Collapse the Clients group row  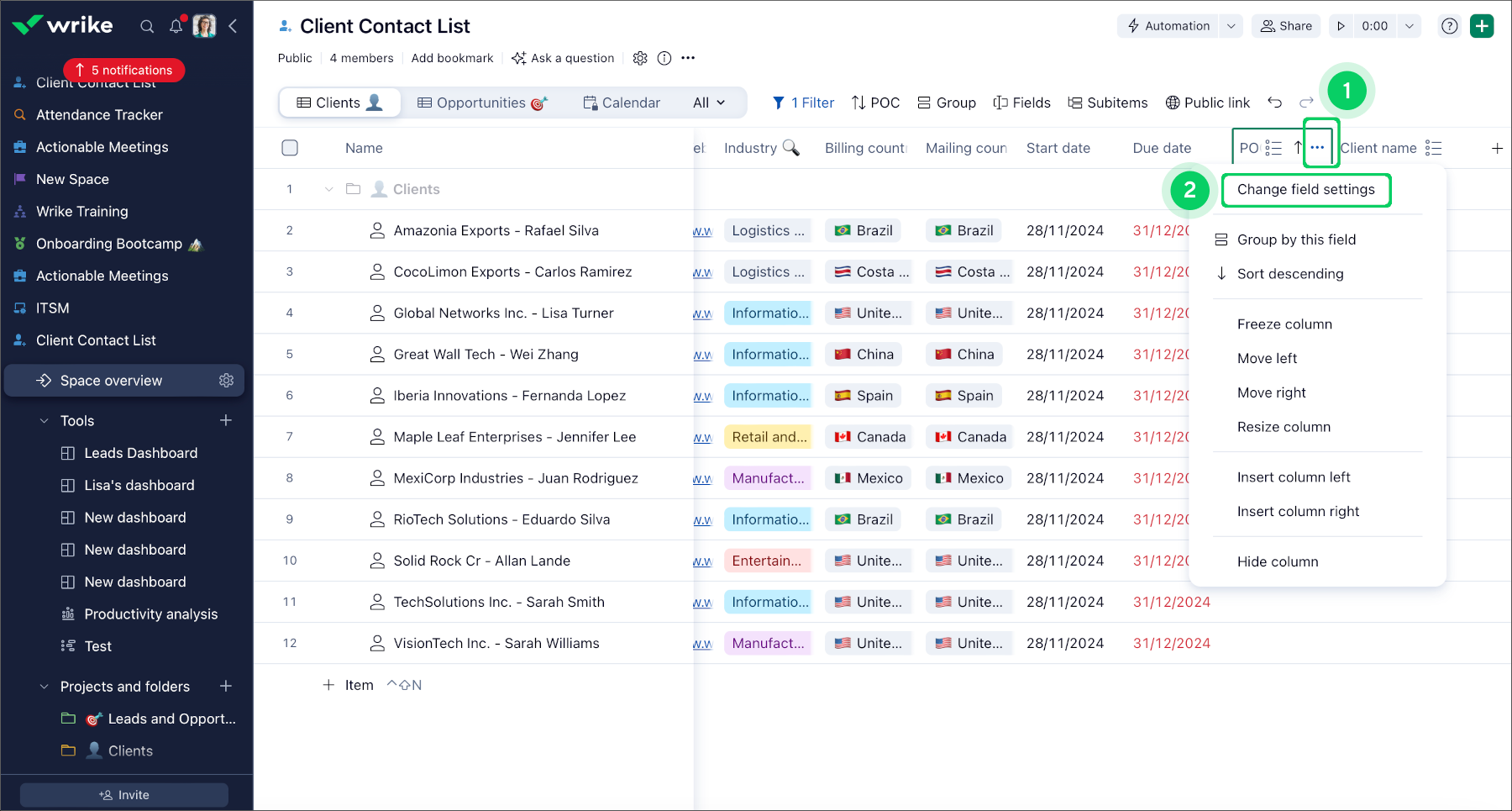click(328, 188)
